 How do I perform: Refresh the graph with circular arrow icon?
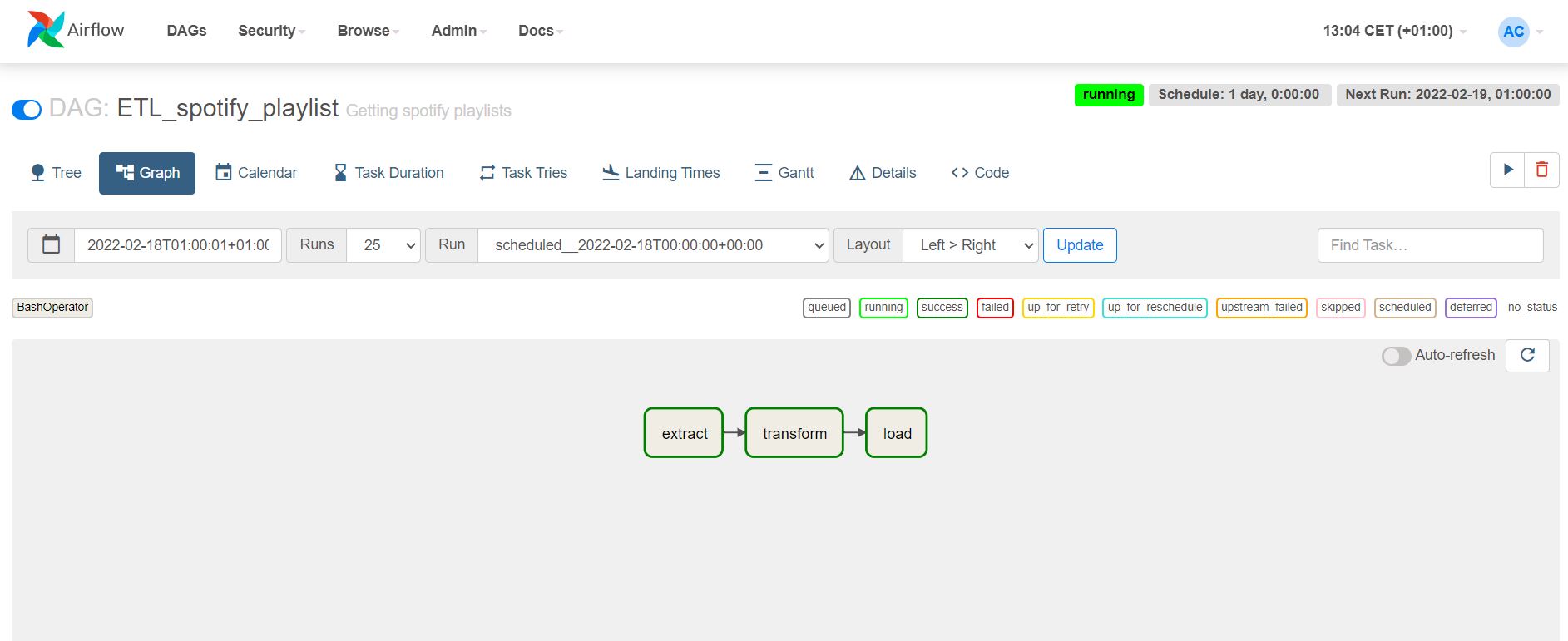tap(1527, 355)
